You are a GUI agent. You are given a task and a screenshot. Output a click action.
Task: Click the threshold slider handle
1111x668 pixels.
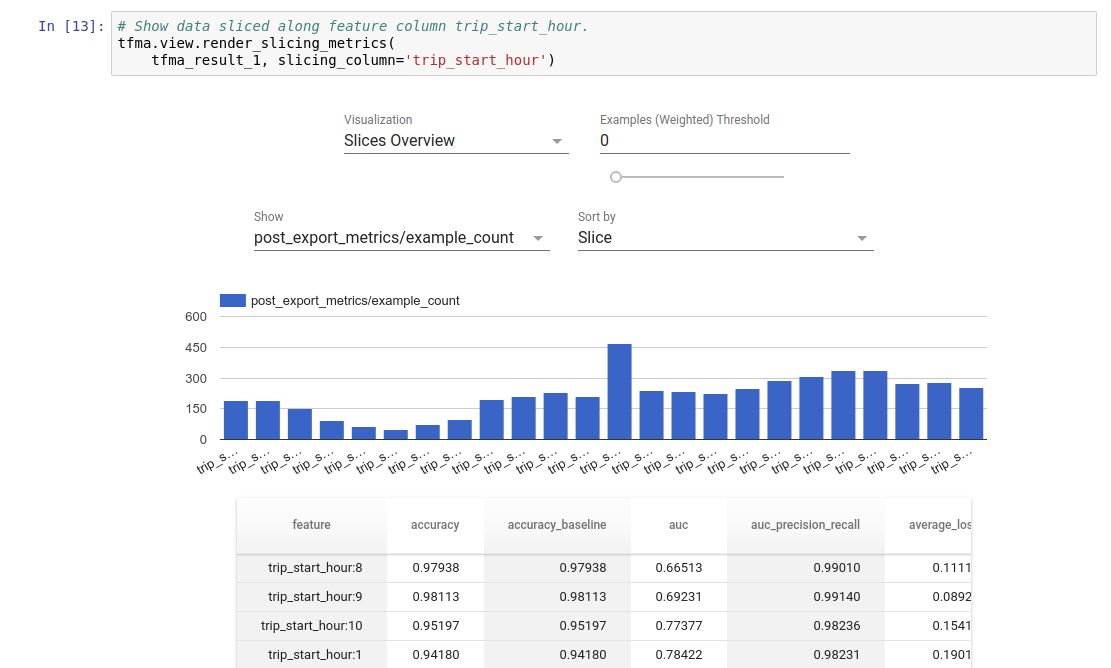616,176
